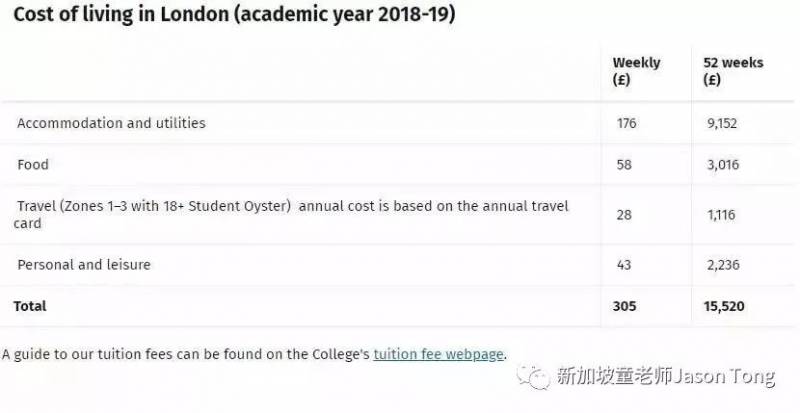Click the weekly travel value 28

(x=624, y=214)
